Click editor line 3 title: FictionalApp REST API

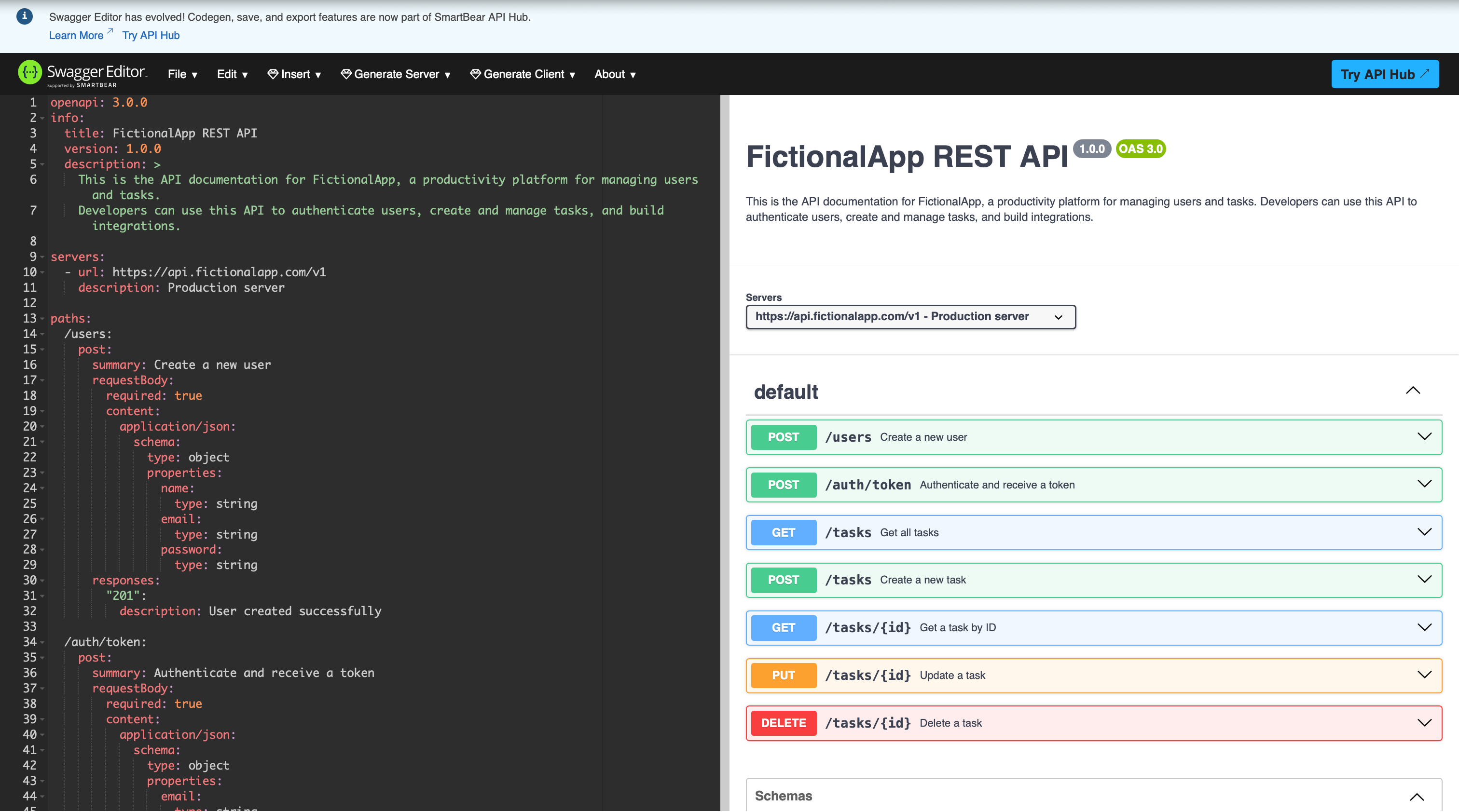tap(160, 133)
